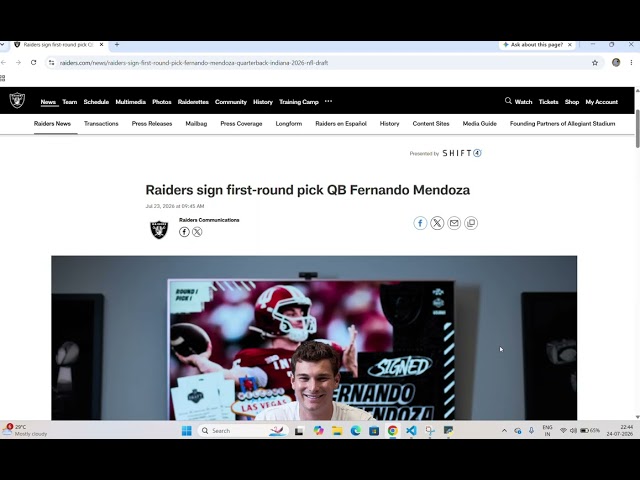
Task: Select the History sub-tab under News
Action: [x=389, y=123]
